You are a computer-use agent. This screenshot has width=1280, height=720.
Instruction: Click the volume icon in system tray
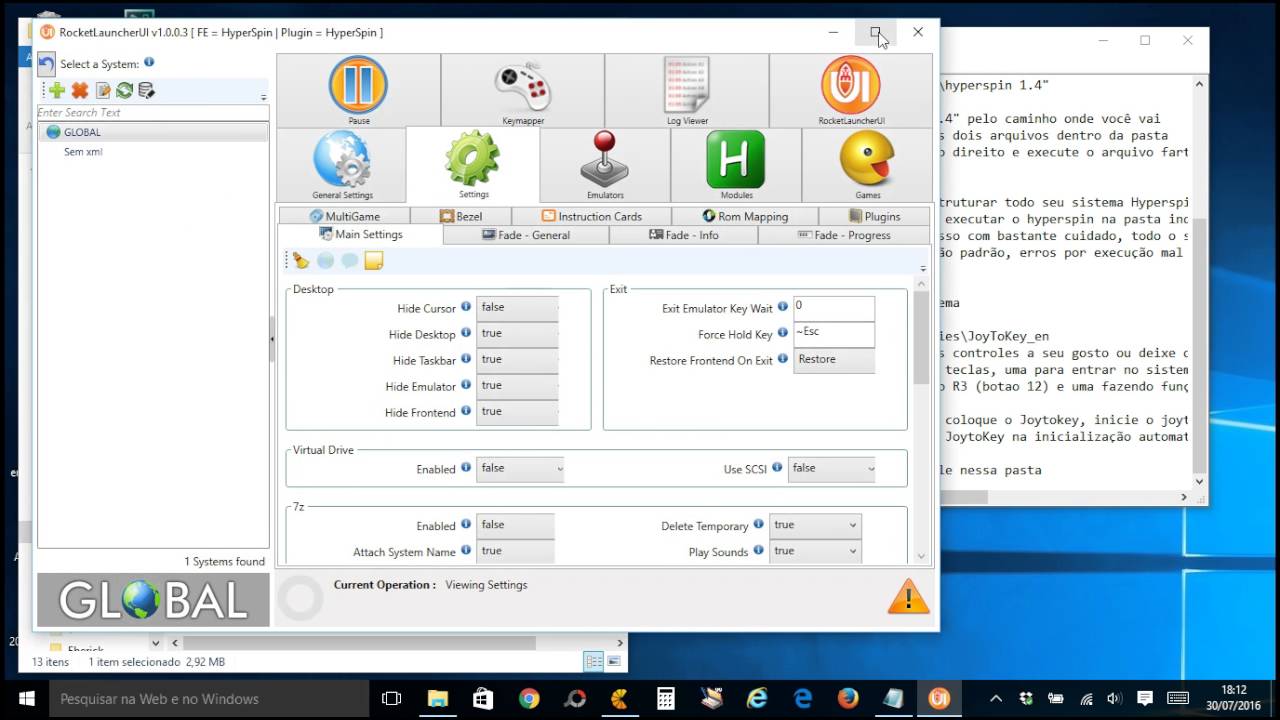tap(1115, 698)
